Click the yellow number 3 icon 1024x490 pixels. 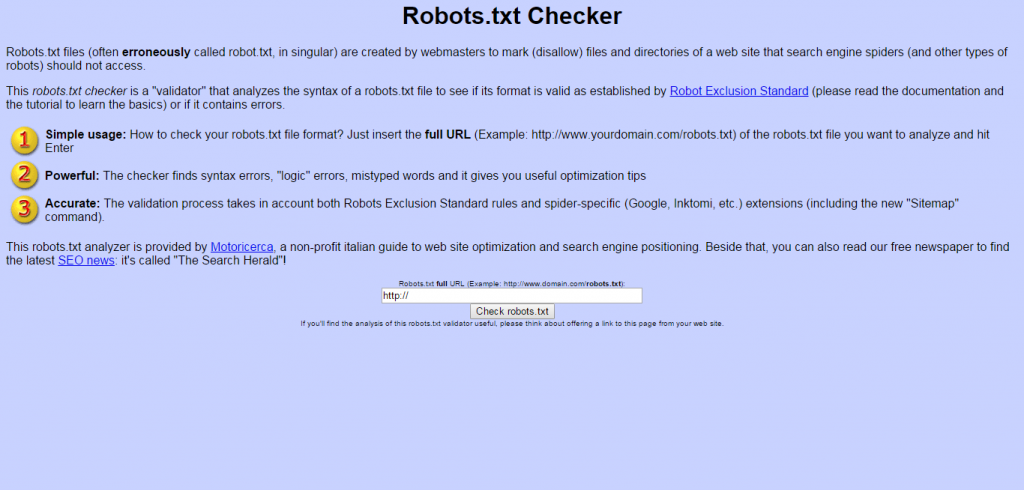point(25,209)
